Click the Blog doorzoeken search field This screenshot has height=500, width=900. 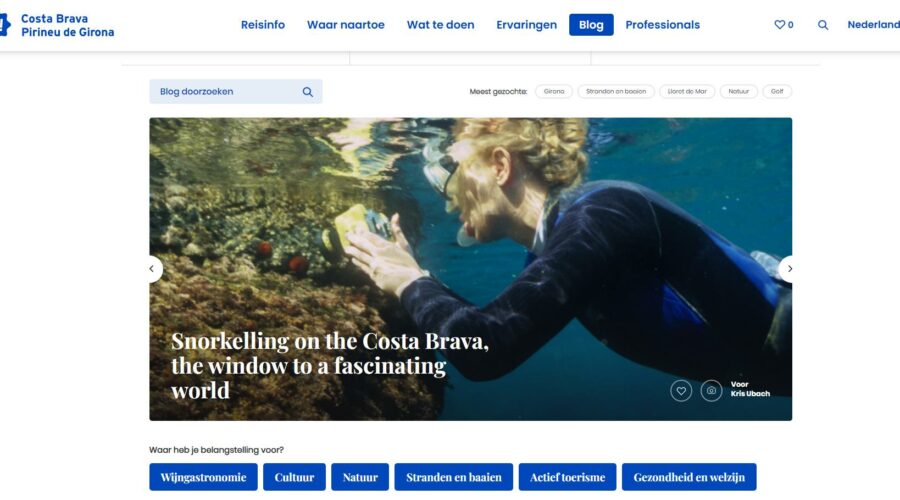pyautogui.click(x=236, y=92)
